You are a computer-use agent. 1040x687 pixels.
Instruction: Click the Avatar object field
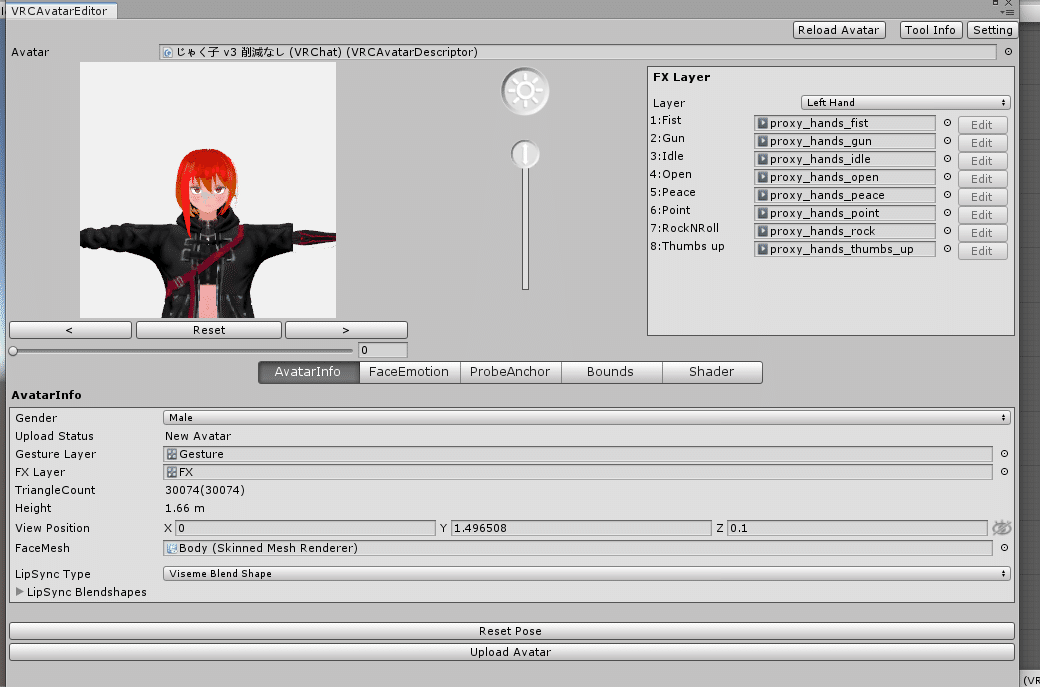tap(578, 52)
